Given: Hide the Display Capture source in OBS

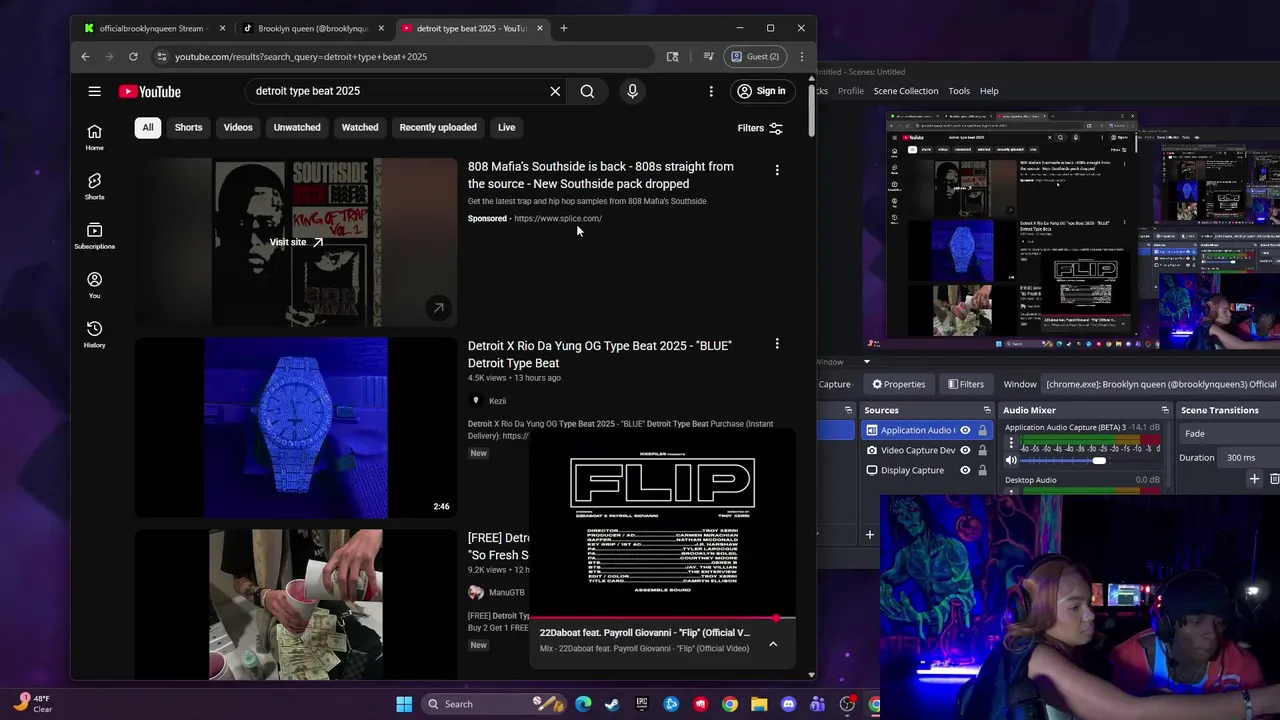Looking at the screenshot, I should 965,470.
